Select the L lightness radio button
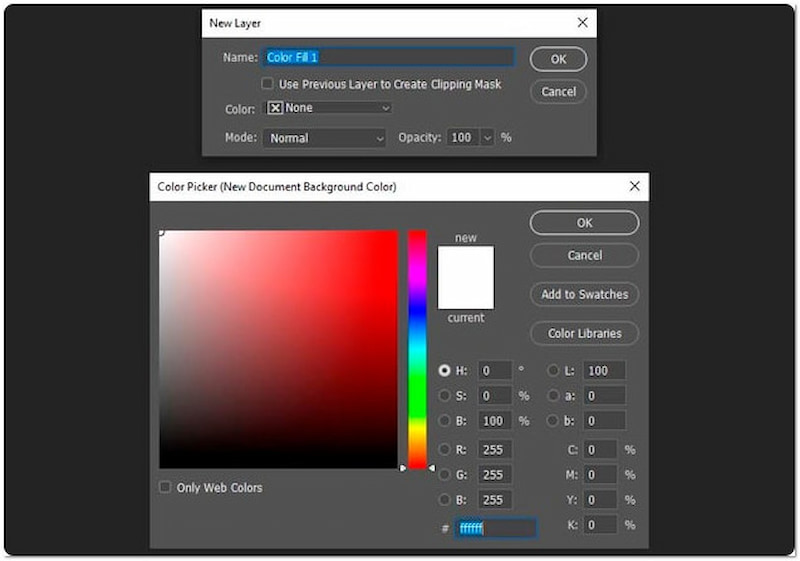Image resolution: width=800 pixels, height=561 pixels. pos(553,371)
